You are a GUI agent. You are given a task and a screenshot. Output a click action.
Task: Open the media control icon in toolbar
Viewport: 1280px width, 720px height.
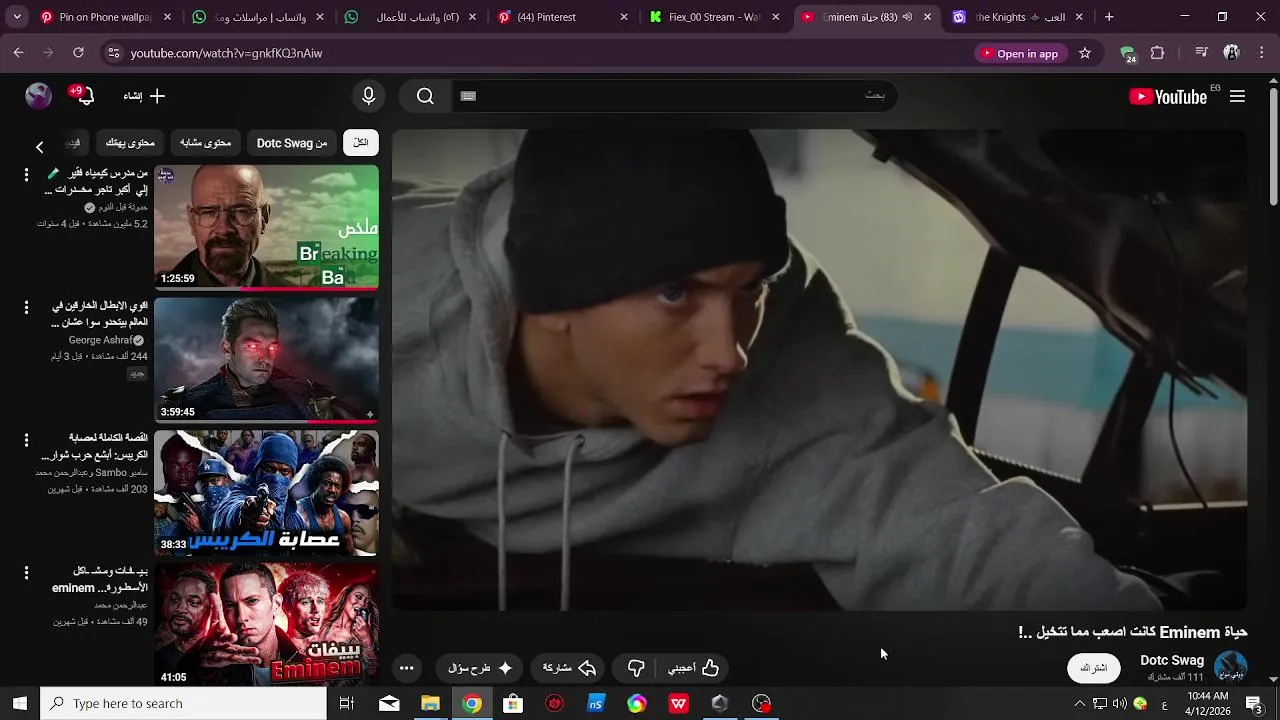point(1201,53)
